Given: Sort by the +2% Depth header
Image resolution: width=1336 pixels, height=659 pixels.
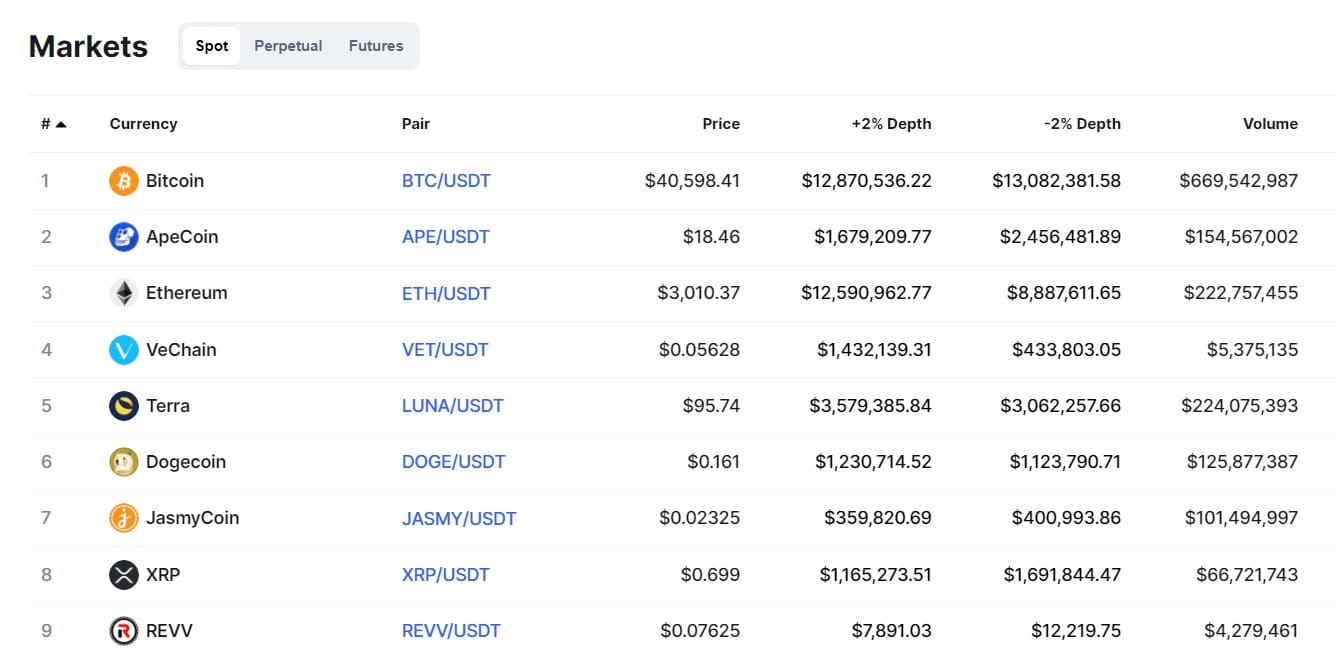Looking at the screenshot, I should [x=891, y=124].
